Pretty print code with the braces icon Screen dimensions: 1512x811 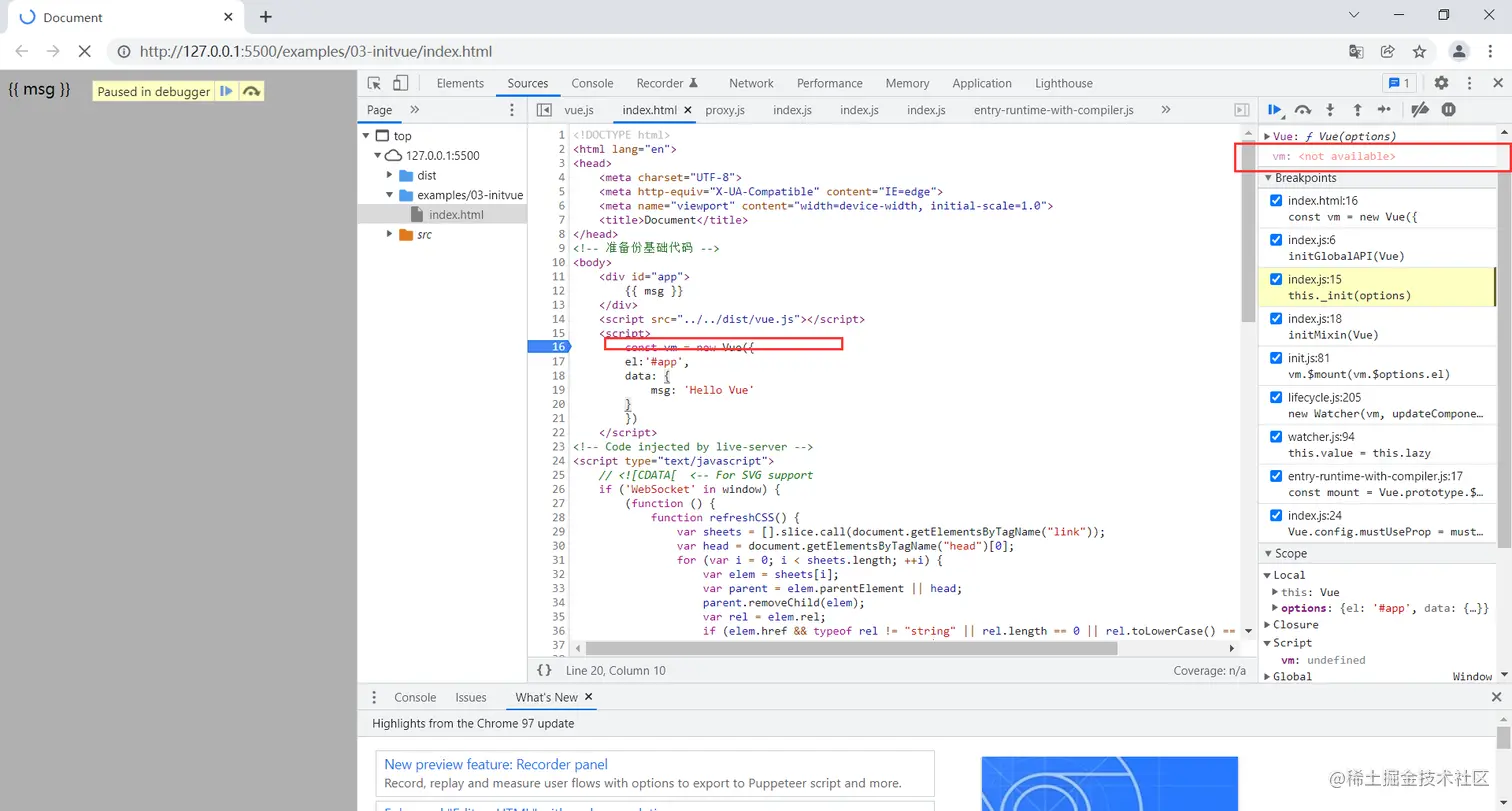(x=544, y=670)
